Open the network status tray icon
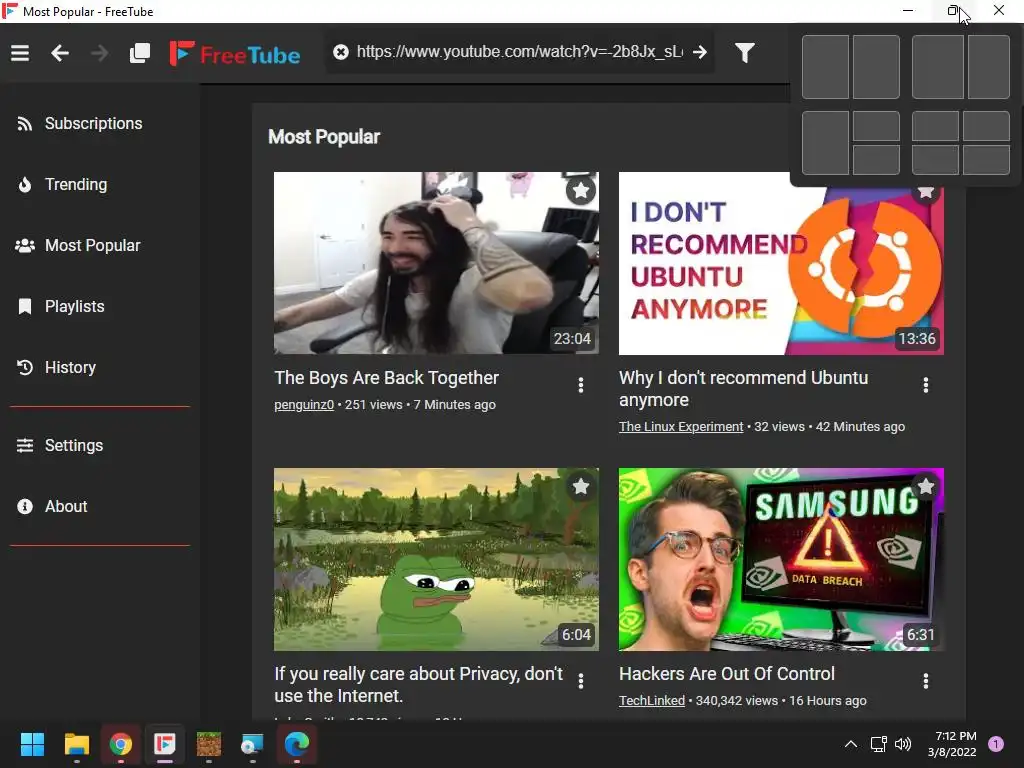Image resolution: width=1024 pixels, height=768 pixels. (x=878, y=744)
